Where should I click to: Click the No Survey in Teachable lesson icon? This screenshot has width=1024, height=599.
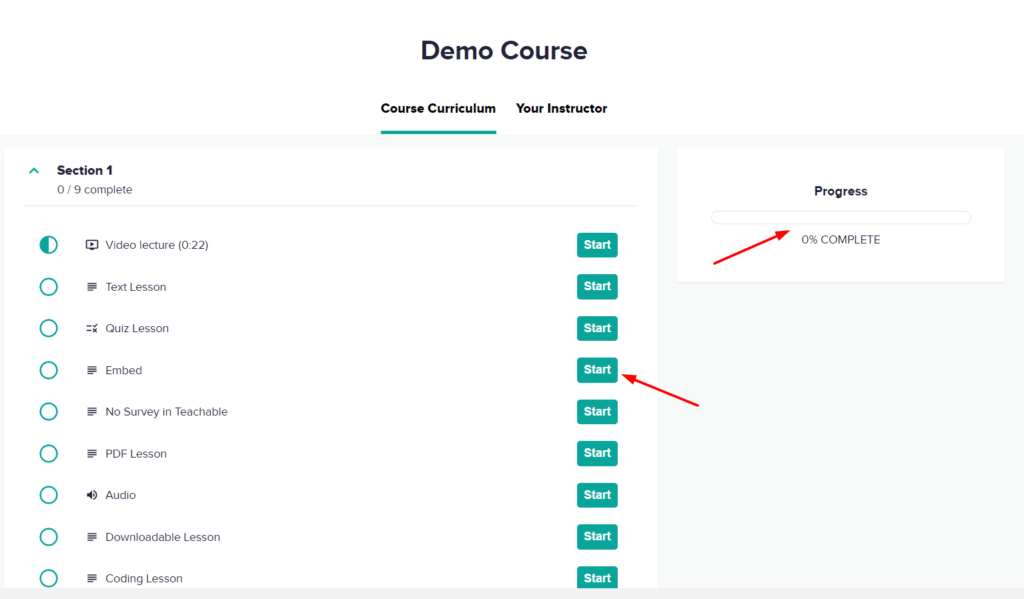(90, 411)
